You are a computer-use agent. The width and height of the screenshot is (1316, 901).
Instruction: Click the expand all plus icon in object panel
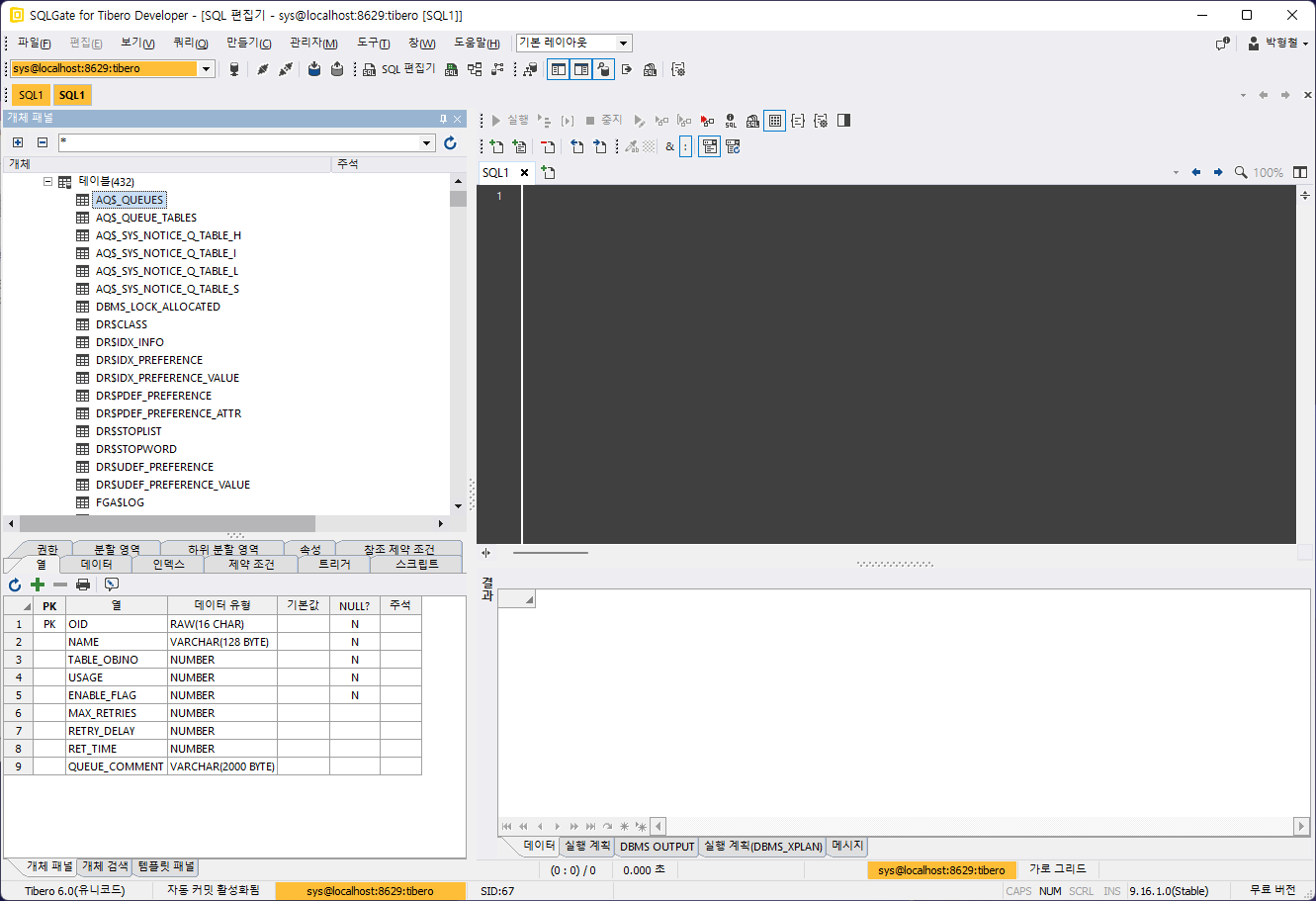[x=18, y=142]
